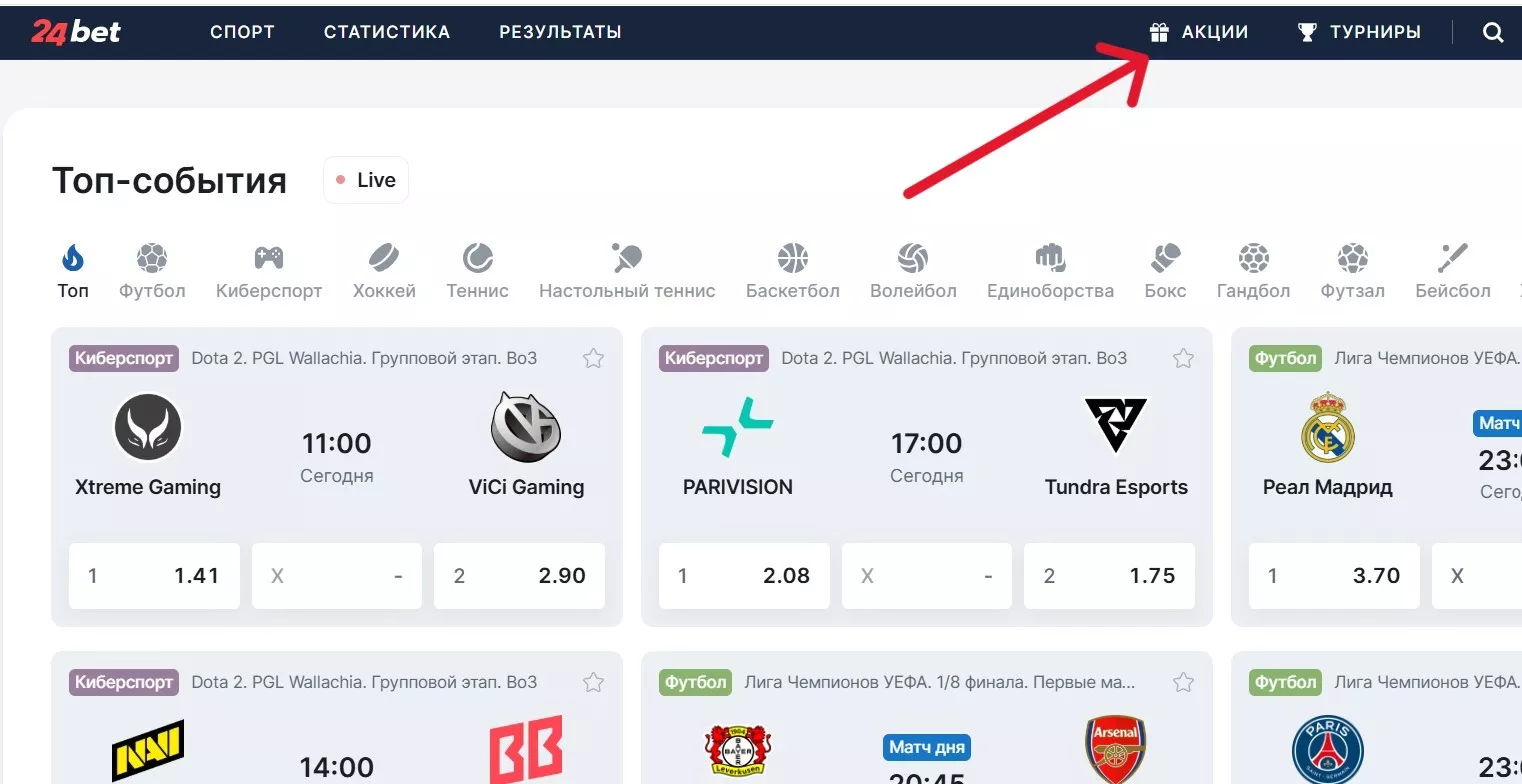Viewport: 1522px width, 784px height.
Task: Click the 24bet logo
Action: pyautogui.click(x=76, y=32)
